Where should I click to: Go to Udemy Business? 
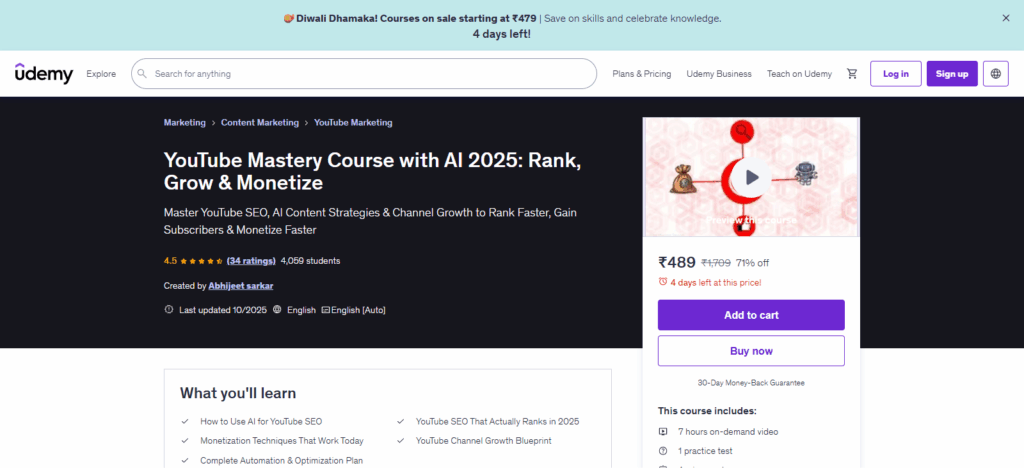point(719,74)
